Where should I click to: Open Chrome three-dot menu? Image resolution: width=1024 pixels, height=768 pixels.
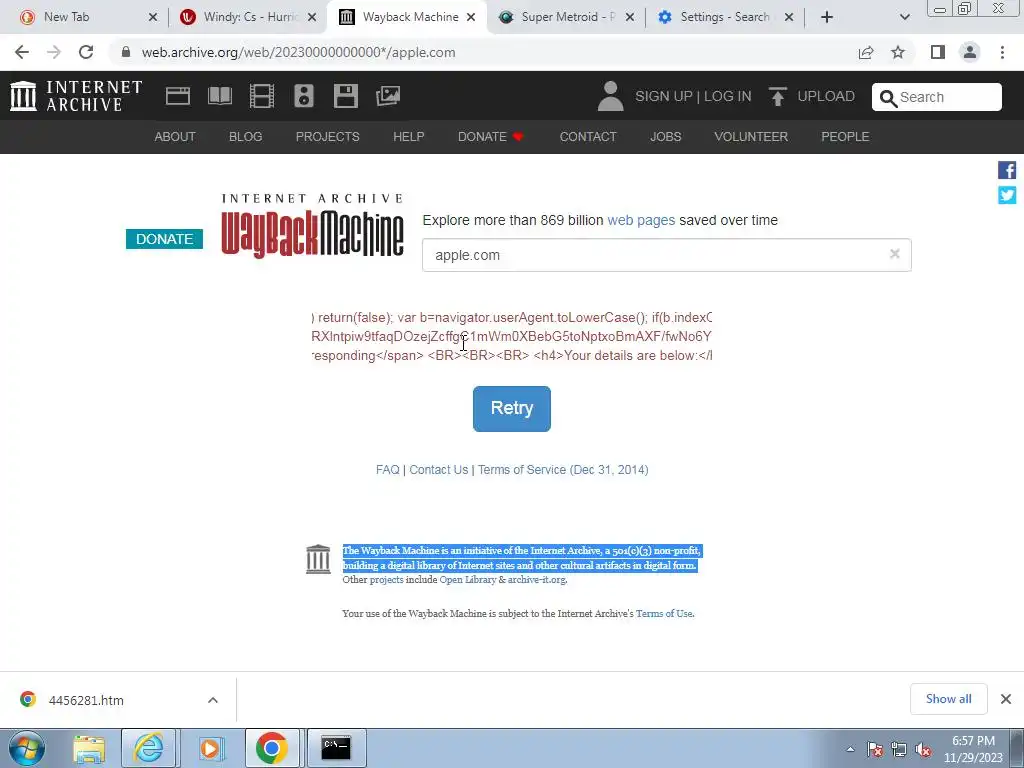pyautogui.click(x=1002, y=52)
